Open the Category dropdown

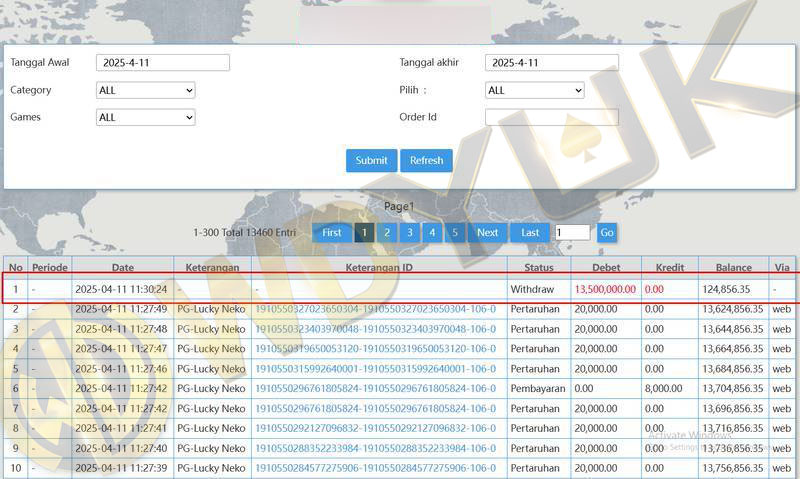coord(145,90)
